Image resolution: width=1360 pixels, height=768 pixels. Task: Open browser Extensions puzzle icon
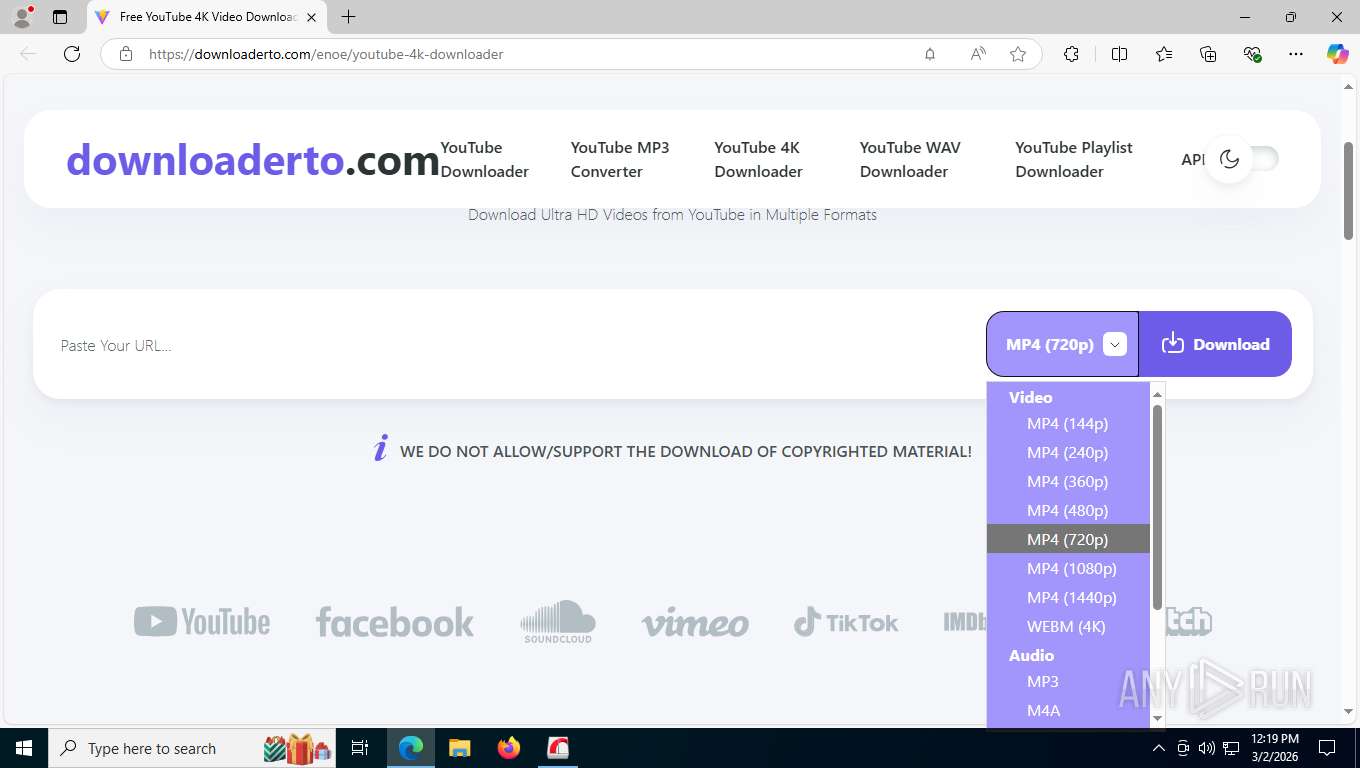point(1071,54)
